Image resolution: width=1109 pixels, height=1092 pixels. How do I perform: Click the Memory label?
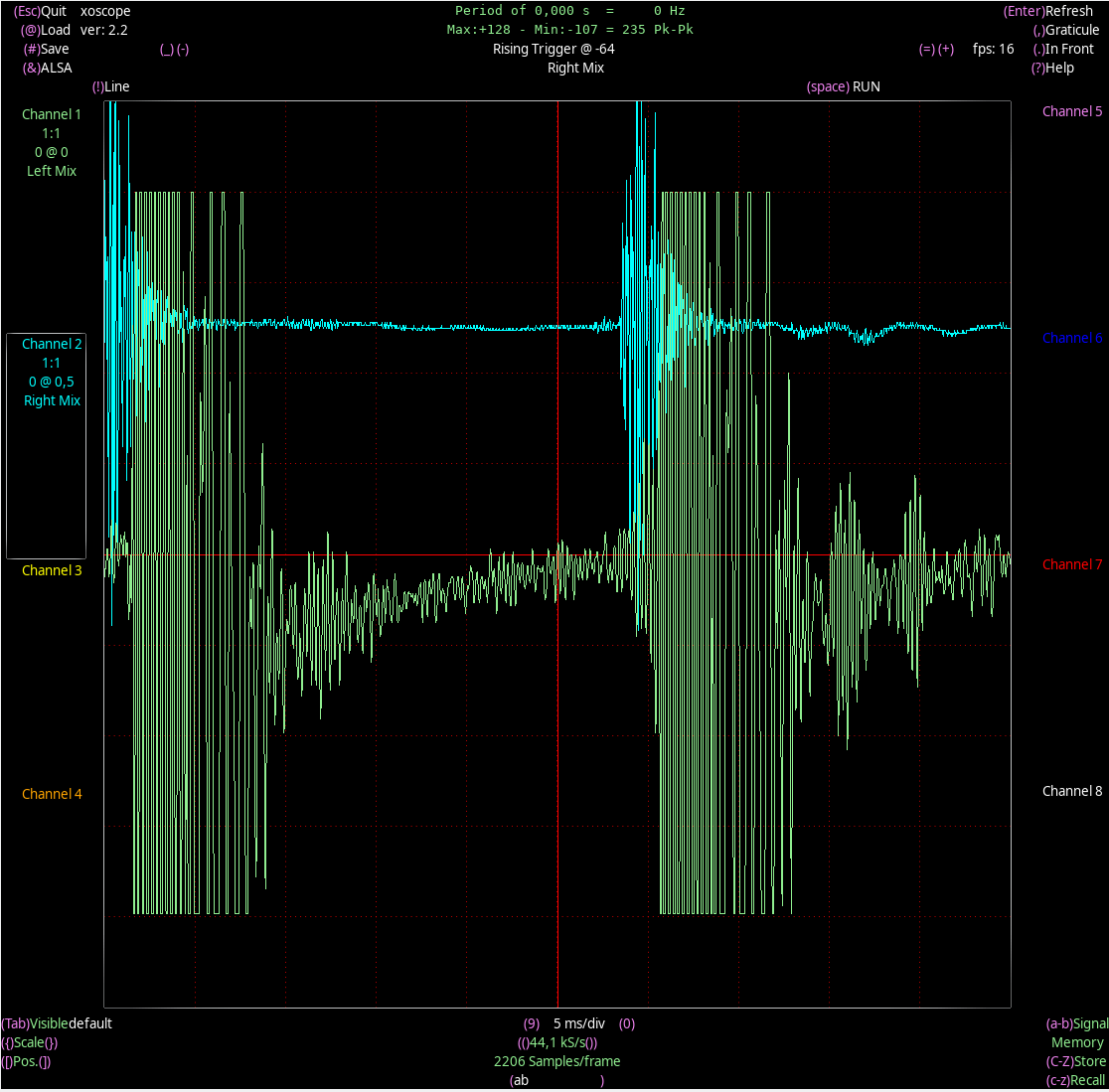click(x=1077, y=1043)
